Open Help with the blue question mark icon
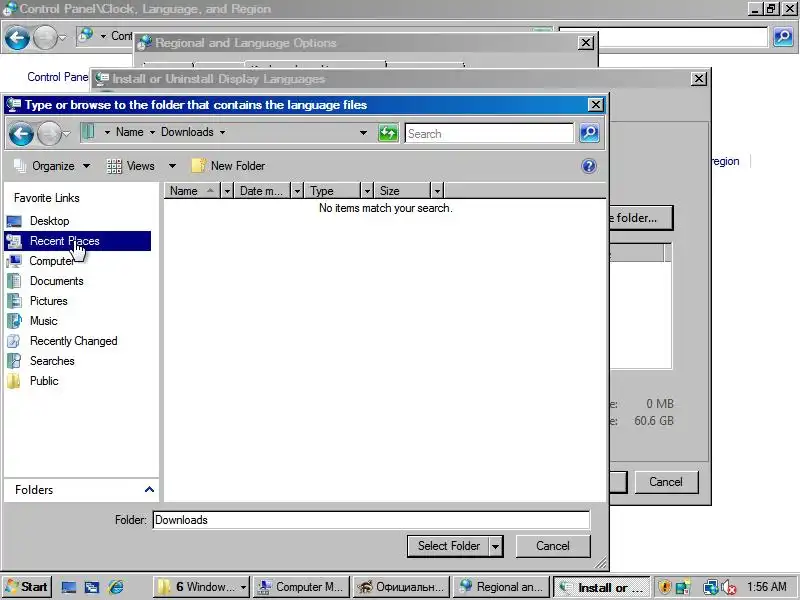 (589, 166)
